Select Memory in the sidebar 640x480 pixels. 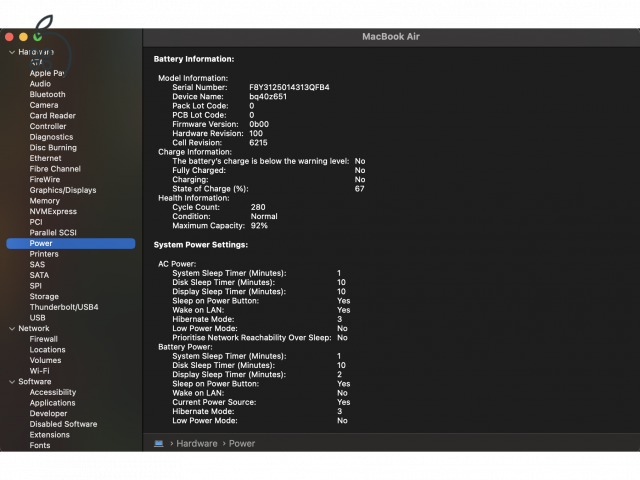tap(44, 201)
